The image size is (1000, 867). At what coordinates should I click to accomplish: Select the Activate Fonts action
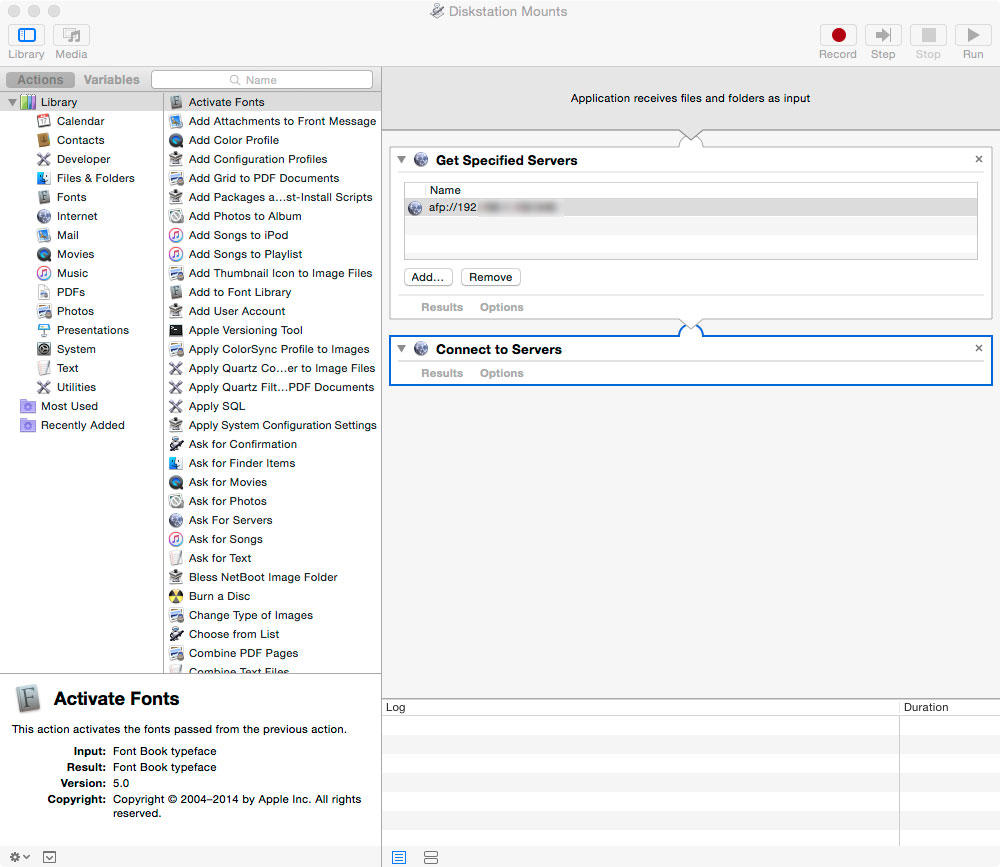tap(272, 102)
